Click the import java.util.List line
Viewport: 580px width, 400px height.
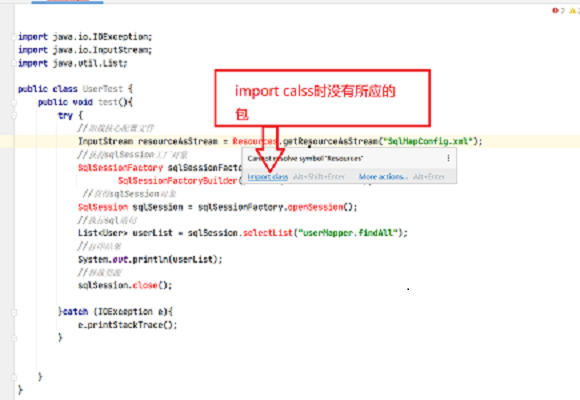tap(72, 63)
